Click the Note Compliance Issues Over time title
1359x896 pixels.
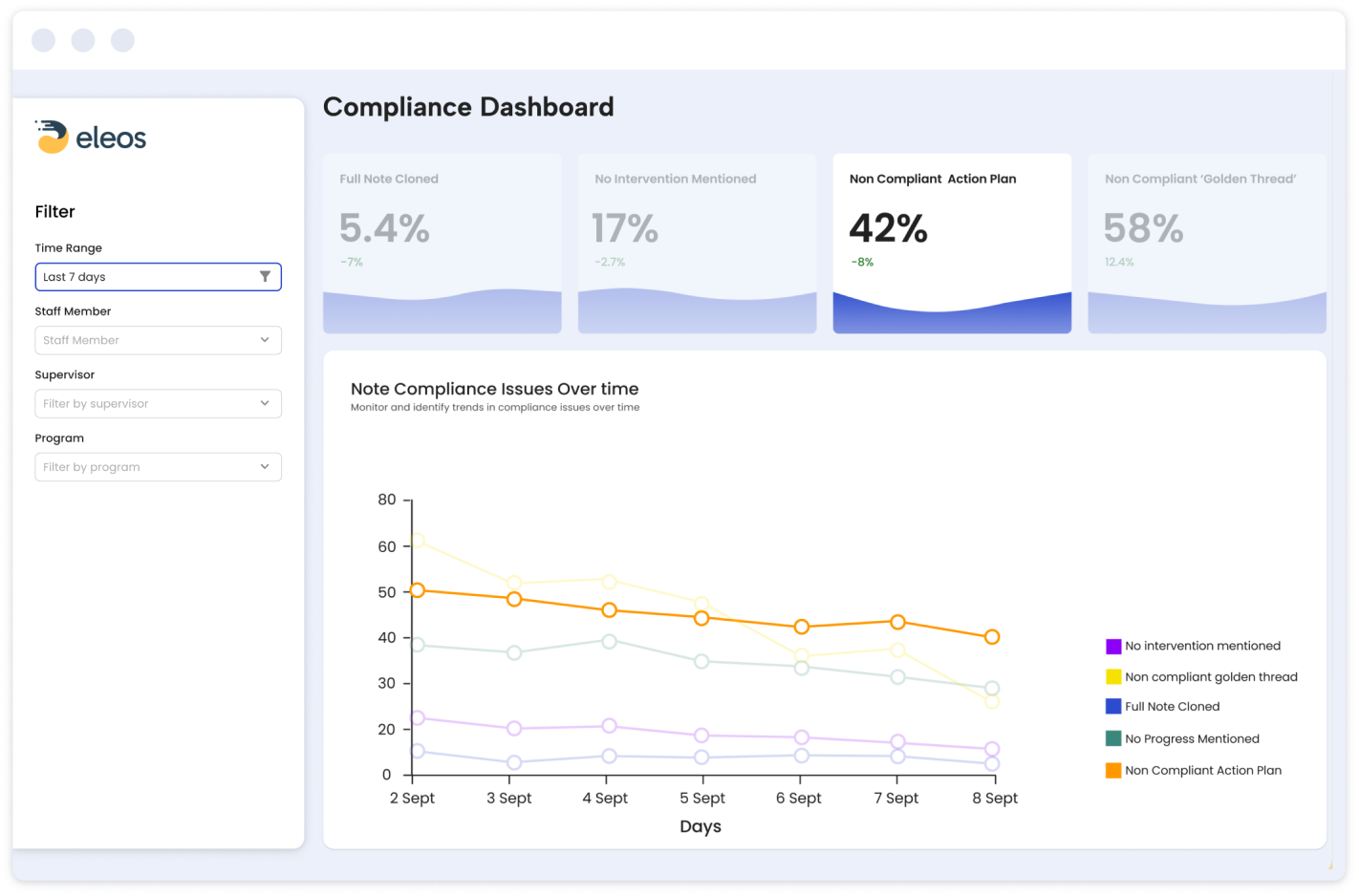click(494, 389)
